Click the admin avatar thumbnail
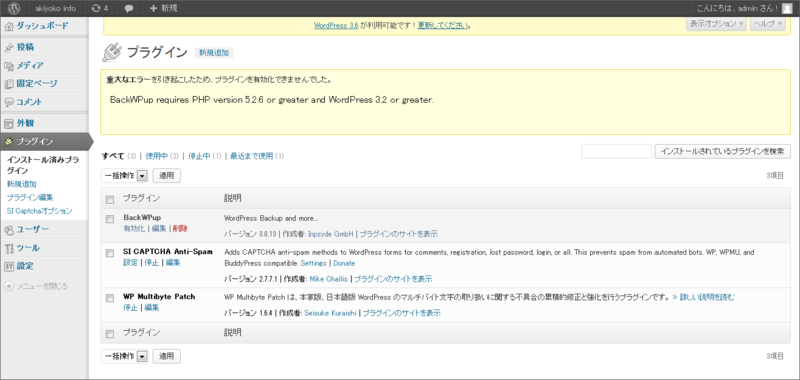This screenshot has height=380, width=800. click(787, 8)
